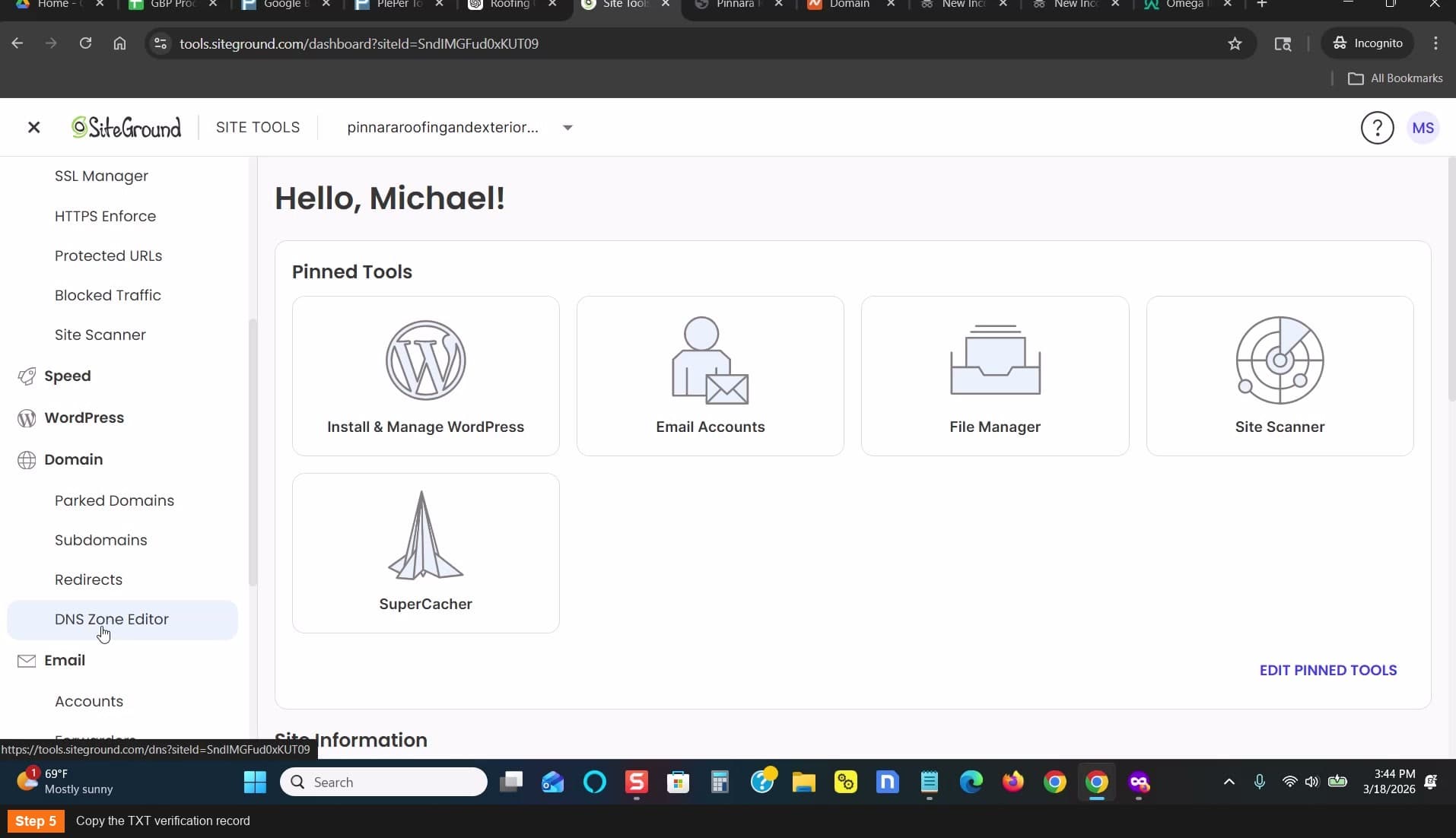Collapse the Domain section in sidebar

pos(73,459)
